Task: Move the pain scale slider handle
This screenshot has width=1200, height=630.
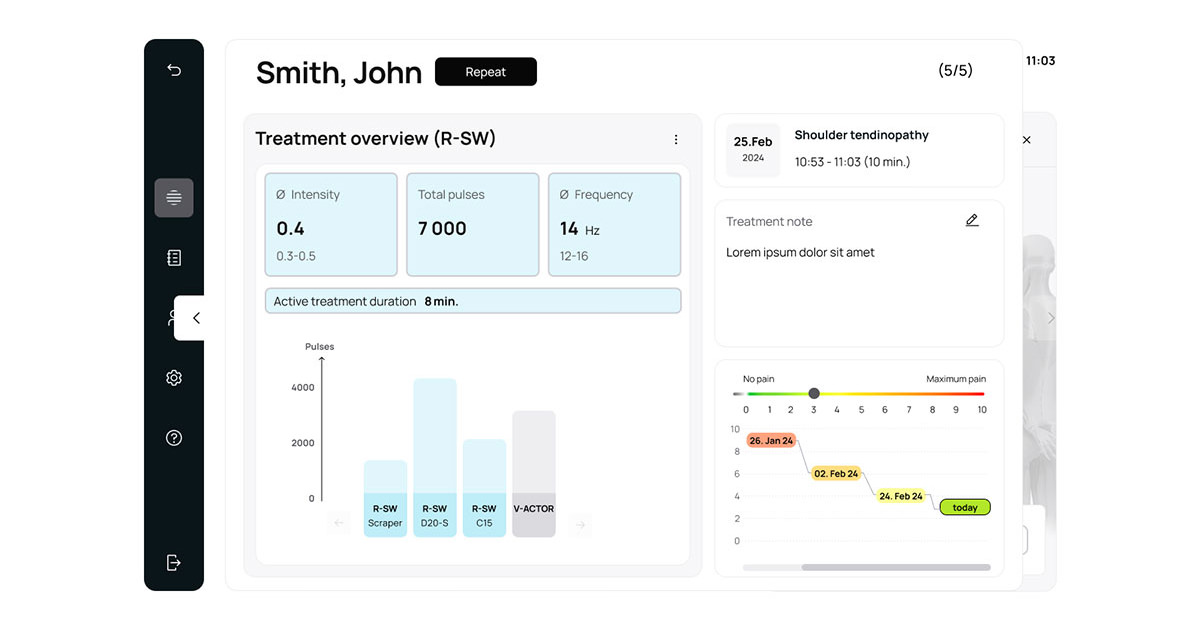Action: (814, 394)
